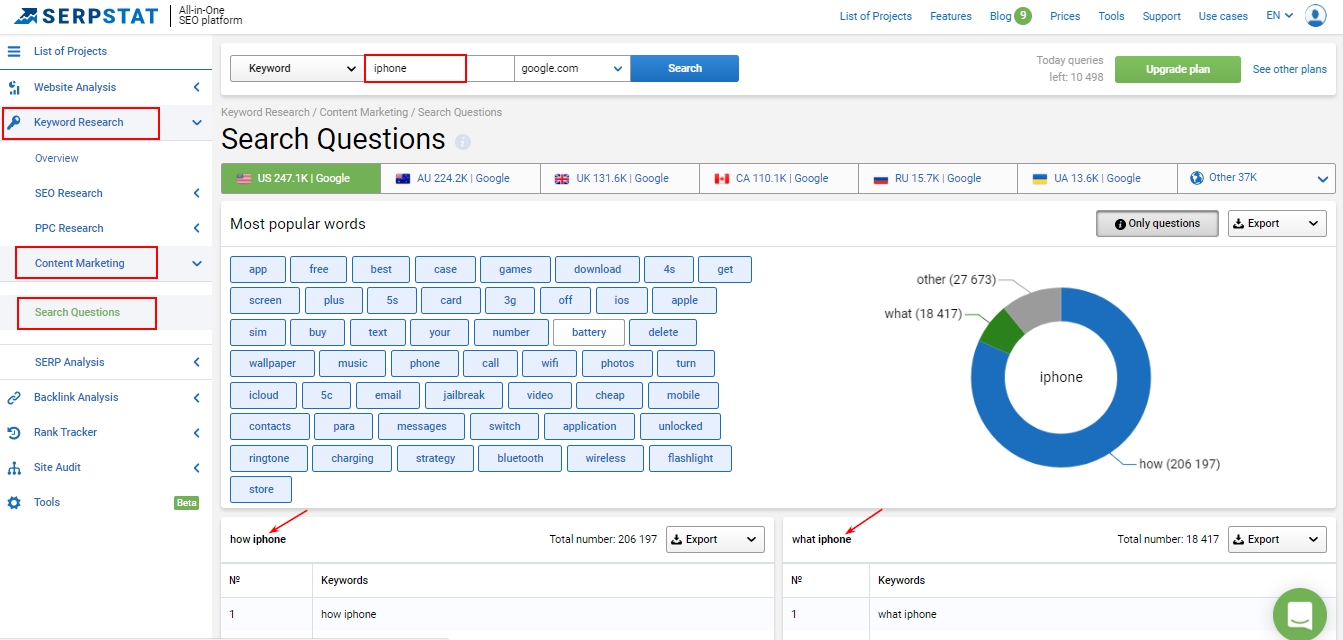This screenshot has height=640, width=1343.
Task: Open the google.com database dropdown
Action: coord(572,68)
